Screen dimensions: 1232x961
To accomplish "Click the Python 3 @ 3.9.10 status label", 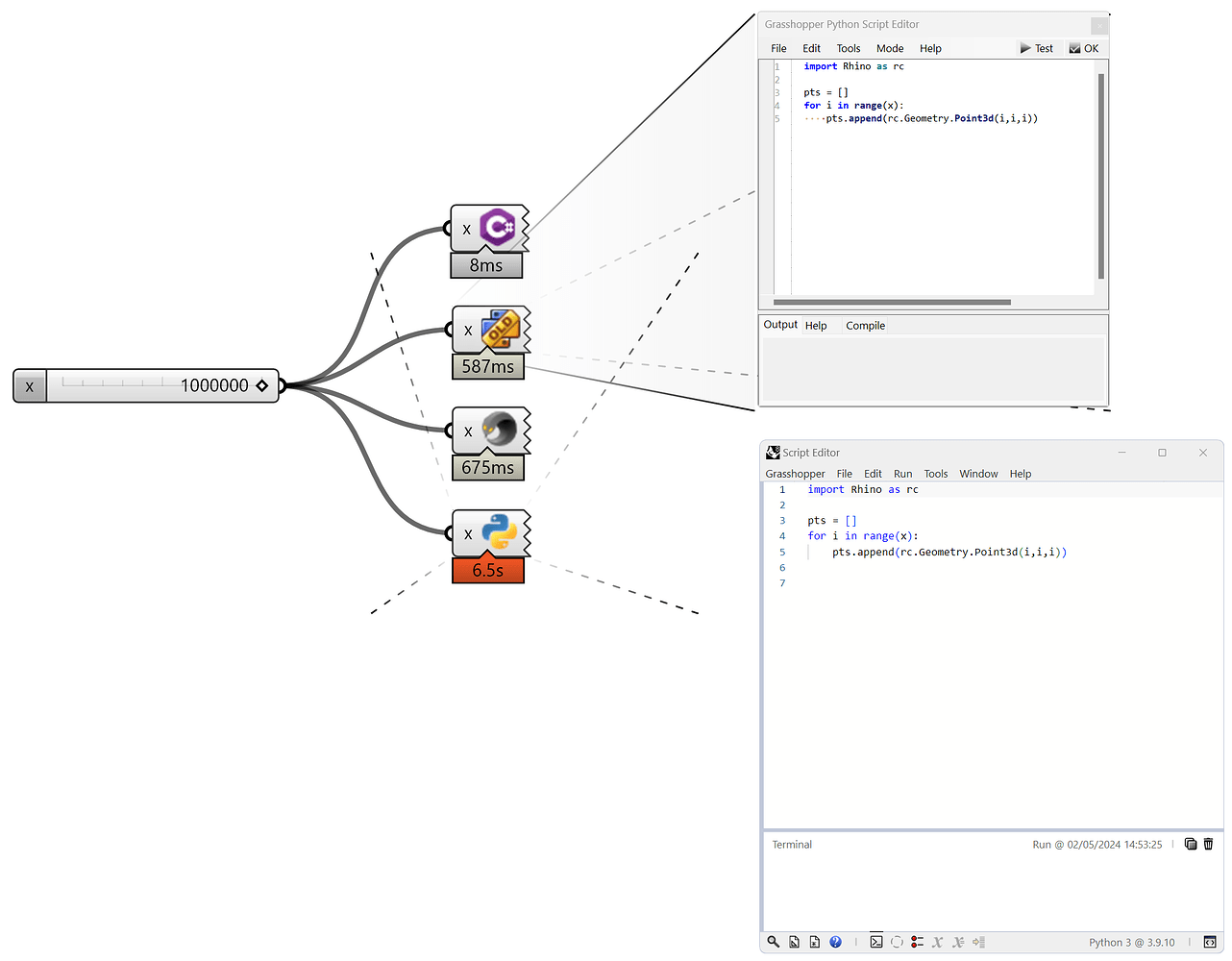I will (1132, 942).
